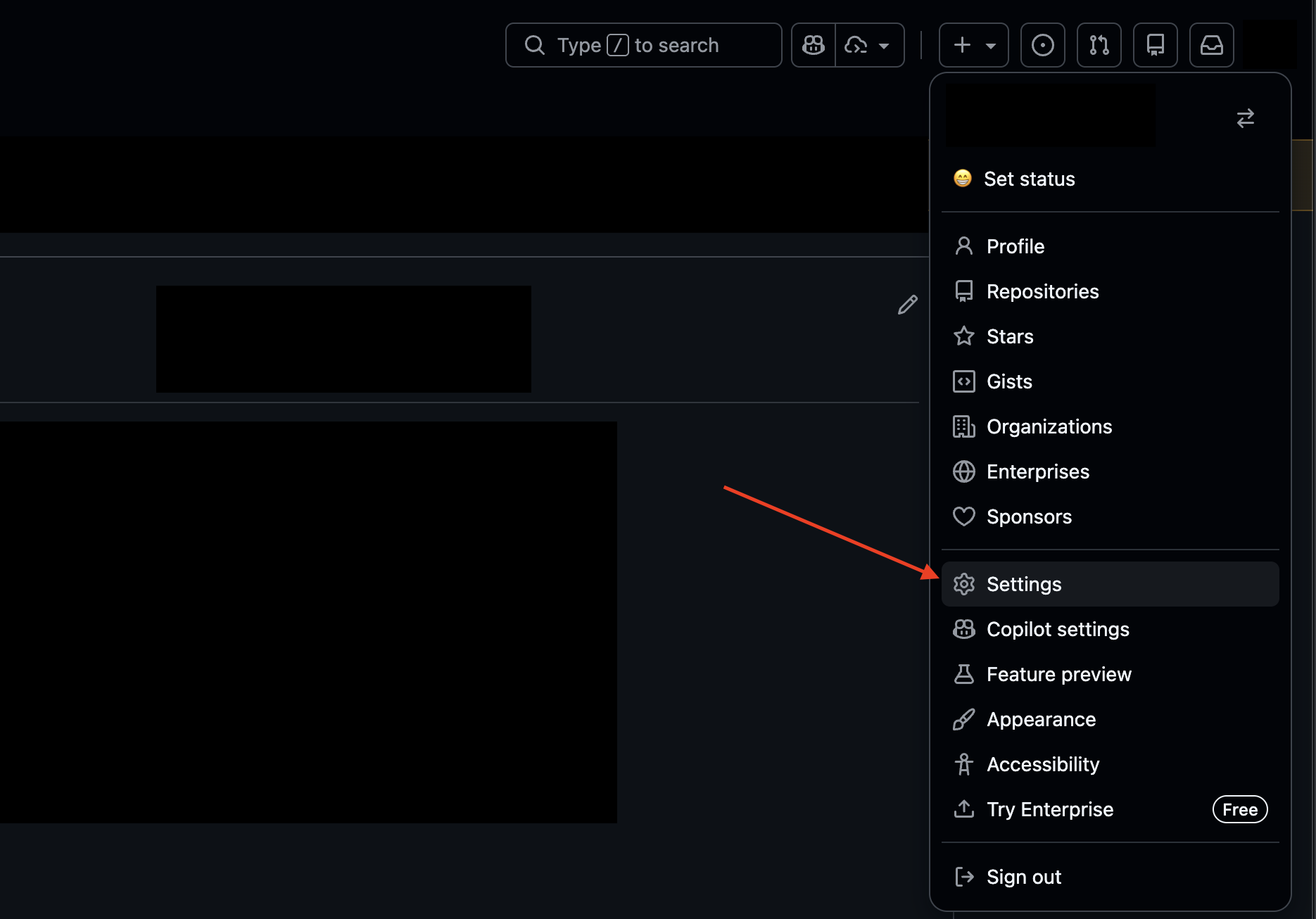
Task: Open the notifications inbox icon
Action: pyautogui.click(x=1211, y=44)
